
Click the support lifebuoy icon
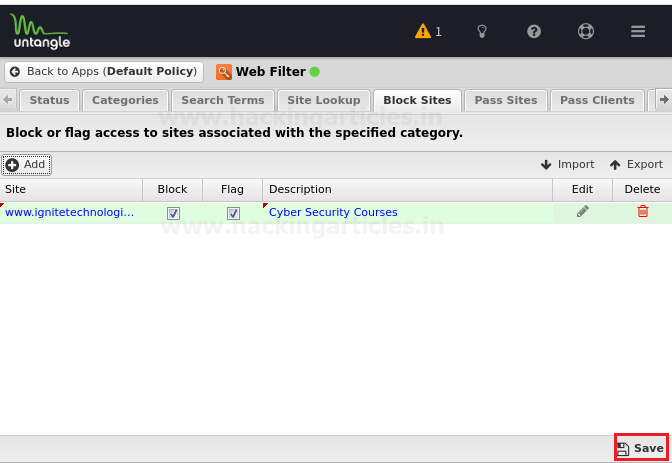click(x=586, y=31)
